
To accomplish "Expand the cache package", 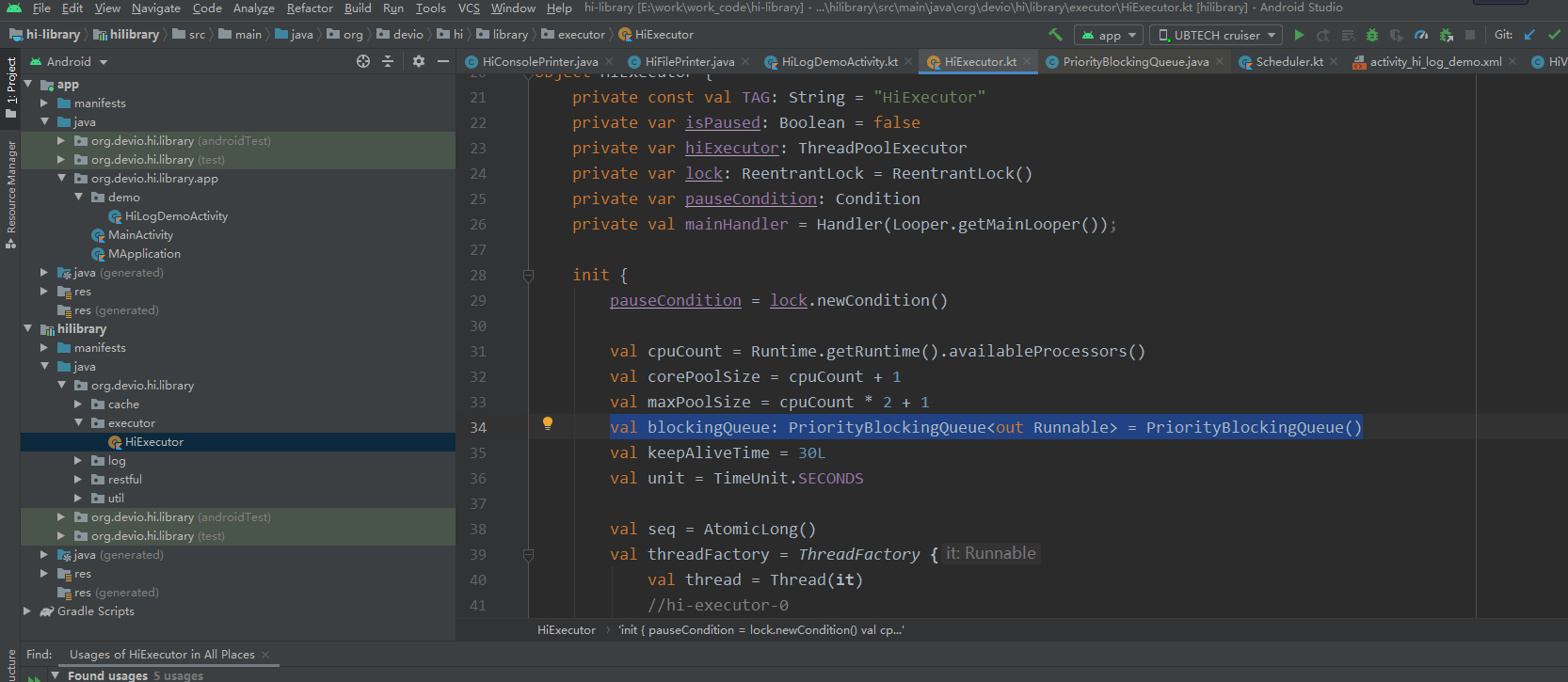I will pos(79,404).
